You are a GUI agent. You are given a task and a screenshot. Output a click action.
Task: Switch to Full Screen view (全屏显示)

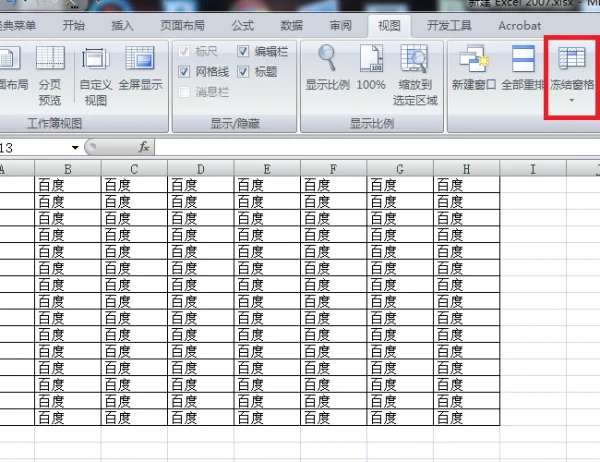click(140, 68)
